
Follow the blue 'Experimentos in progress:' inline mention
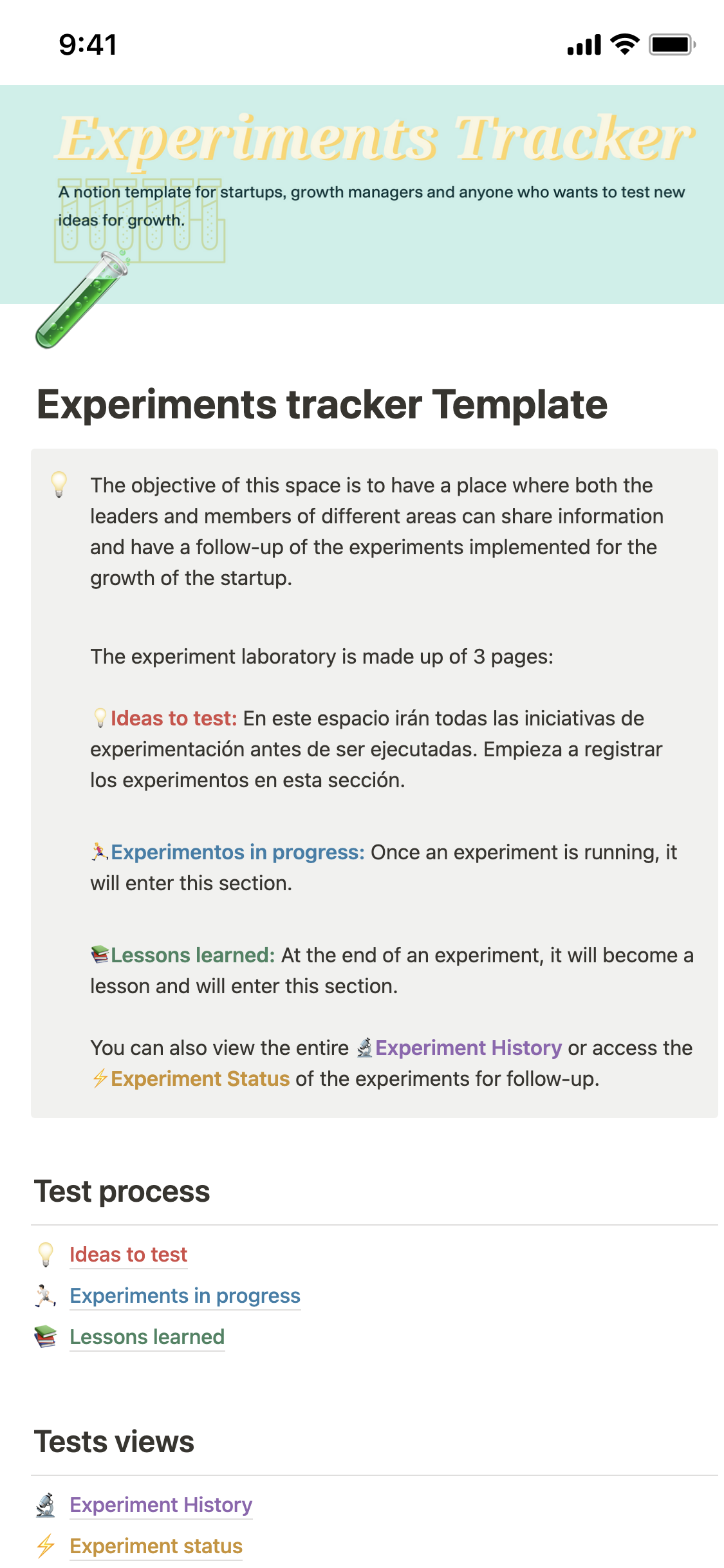tap(237, 852)
